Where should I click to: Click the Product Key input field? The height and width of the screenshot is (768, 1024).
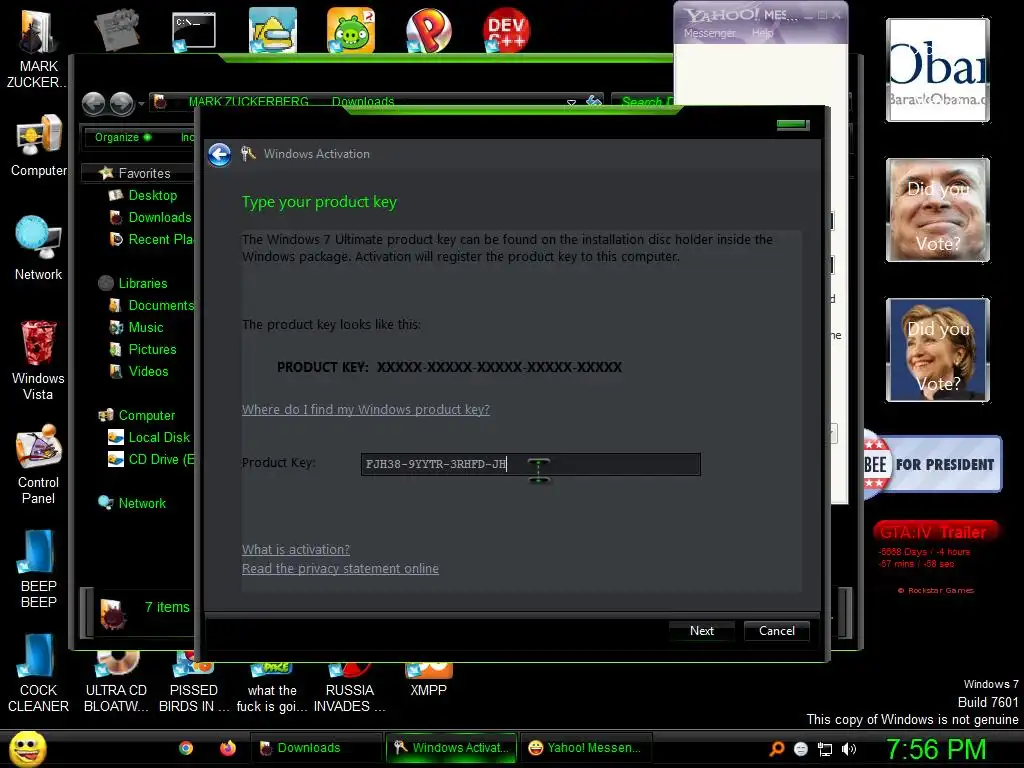[530, 464]
